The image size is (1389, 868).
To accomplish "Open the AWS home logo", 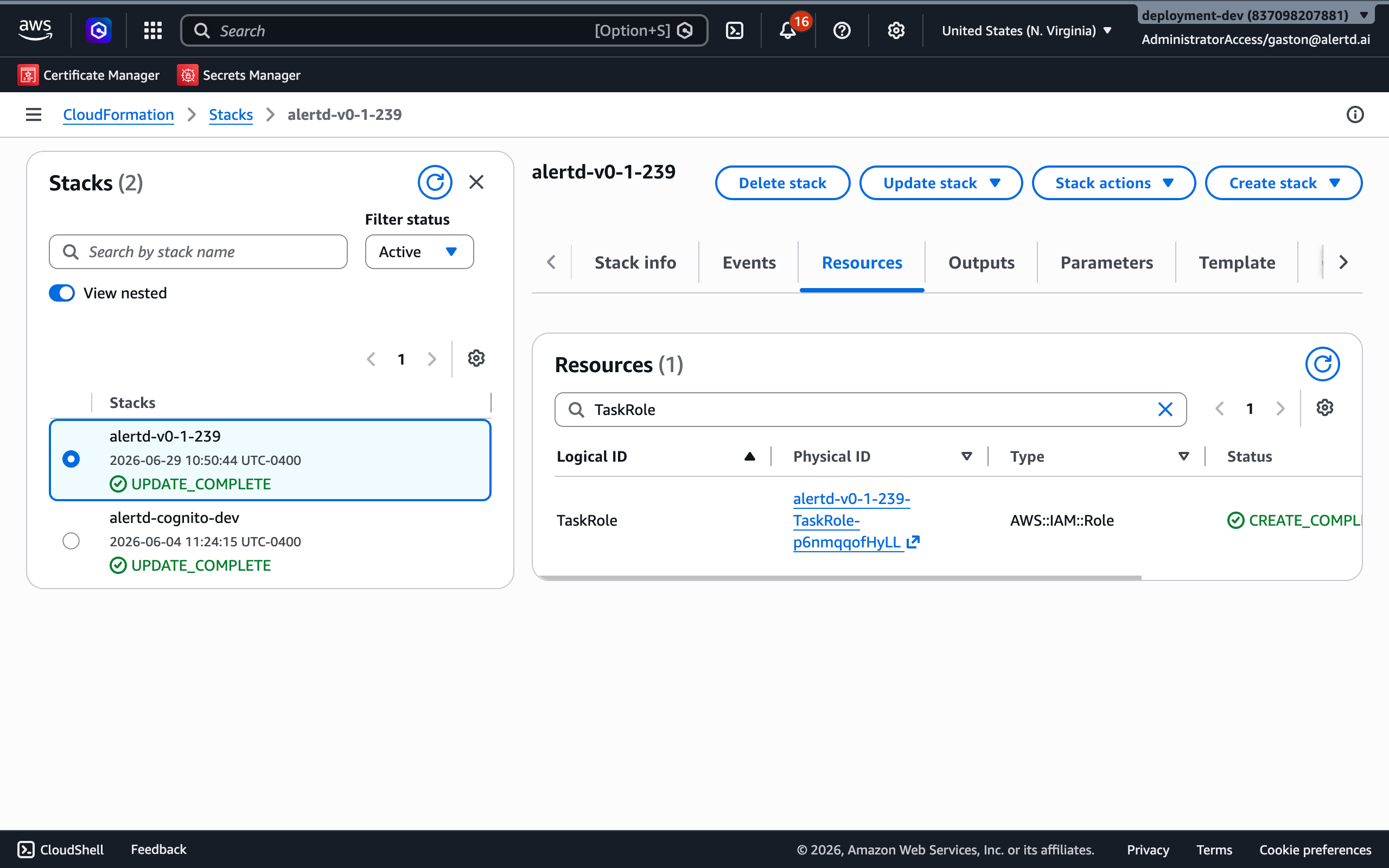I will [36, 30].
